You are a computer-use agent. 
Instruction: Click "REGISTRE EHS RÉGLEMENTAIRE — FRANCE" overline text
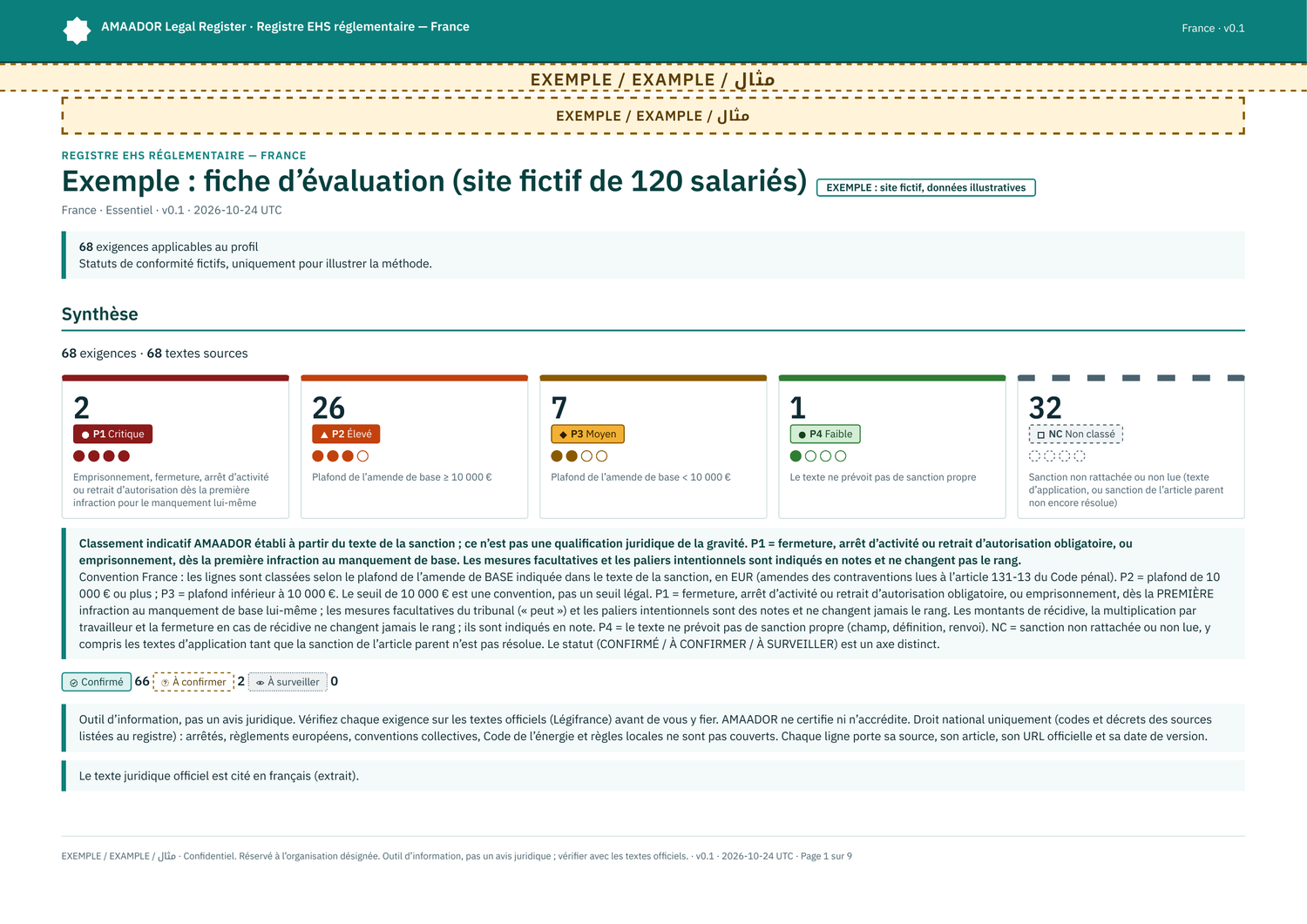(184, 156)
